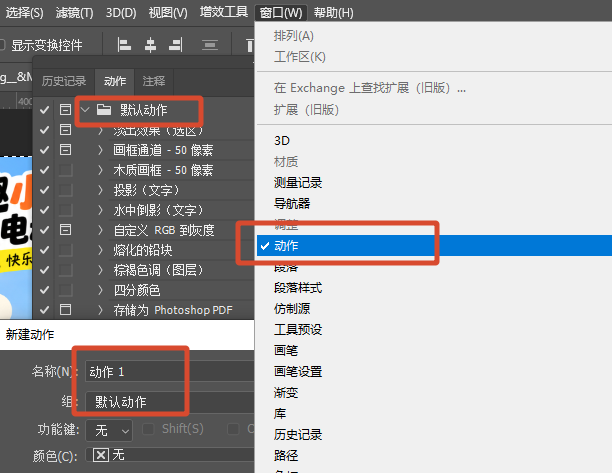Toggle the 显示变换控件 checkbox

coord(2,45)
